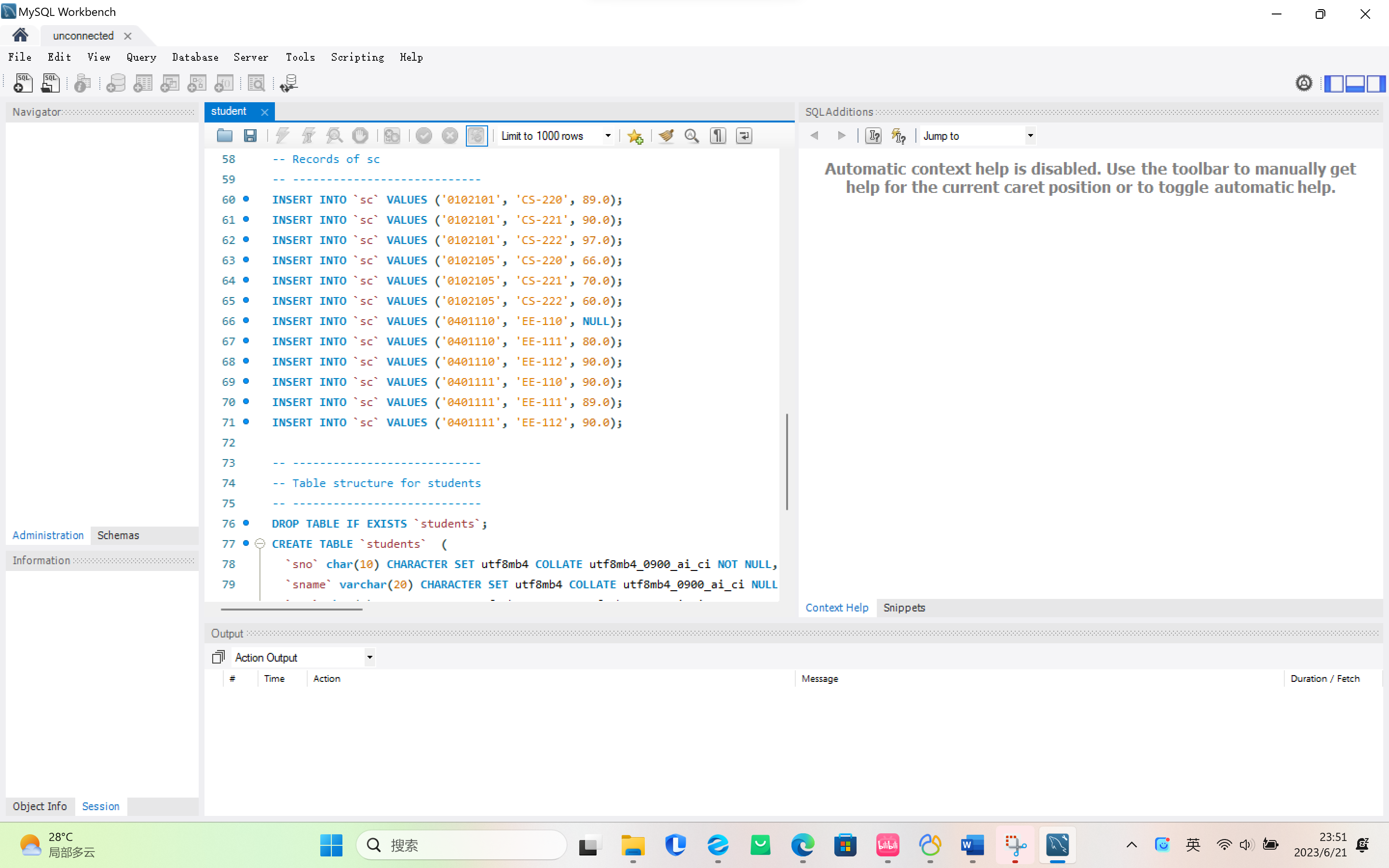This screenshot has width=1389, height=868.
Task: Close the unconnected connection tab
Action: pyautogui.click(x=127, y=36)
